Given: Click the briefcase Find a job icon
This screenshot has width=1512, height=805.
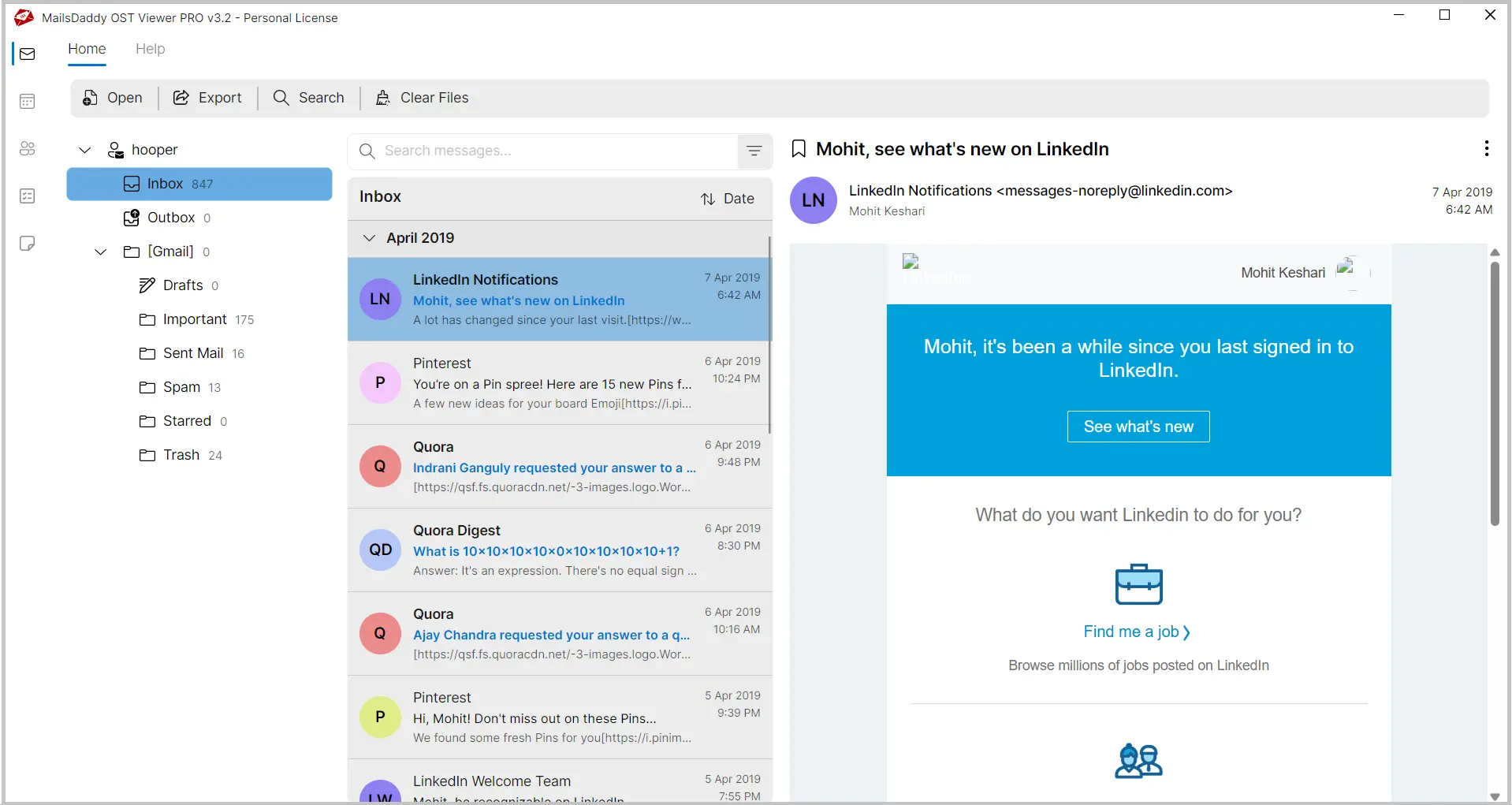Looking at the screenshot, I should pos(1138,584).
